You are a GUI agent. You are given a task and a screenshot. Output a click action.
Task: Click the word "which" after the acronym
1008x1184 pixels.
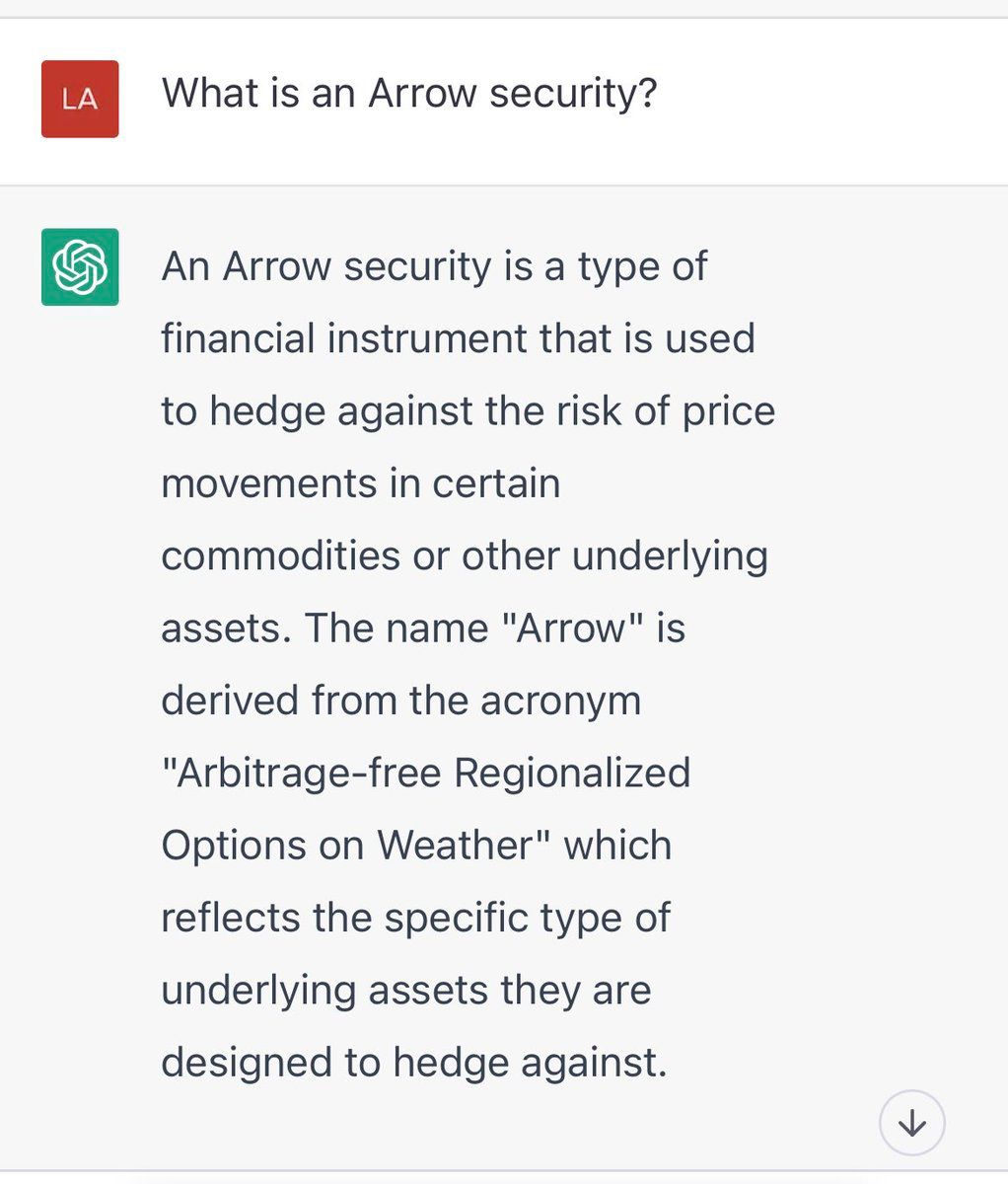617,846
